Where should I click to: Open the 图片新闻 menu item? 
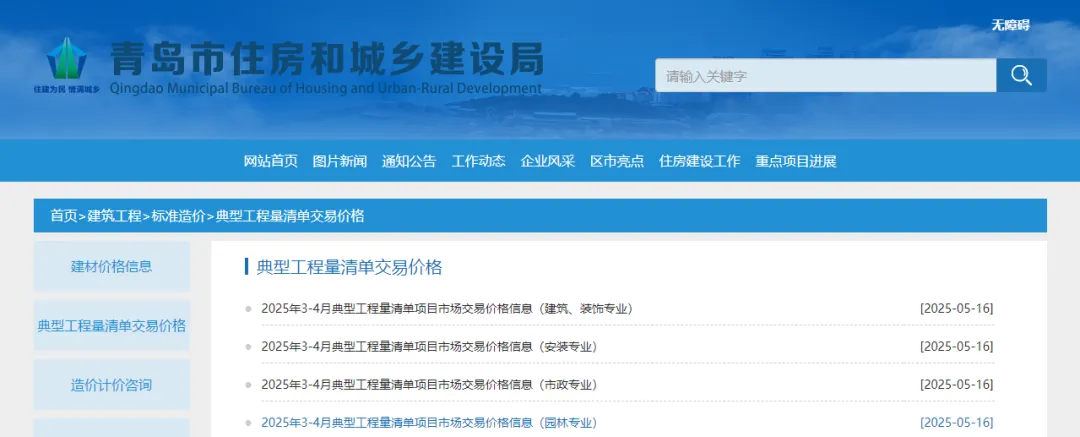(x=339, y=161)
